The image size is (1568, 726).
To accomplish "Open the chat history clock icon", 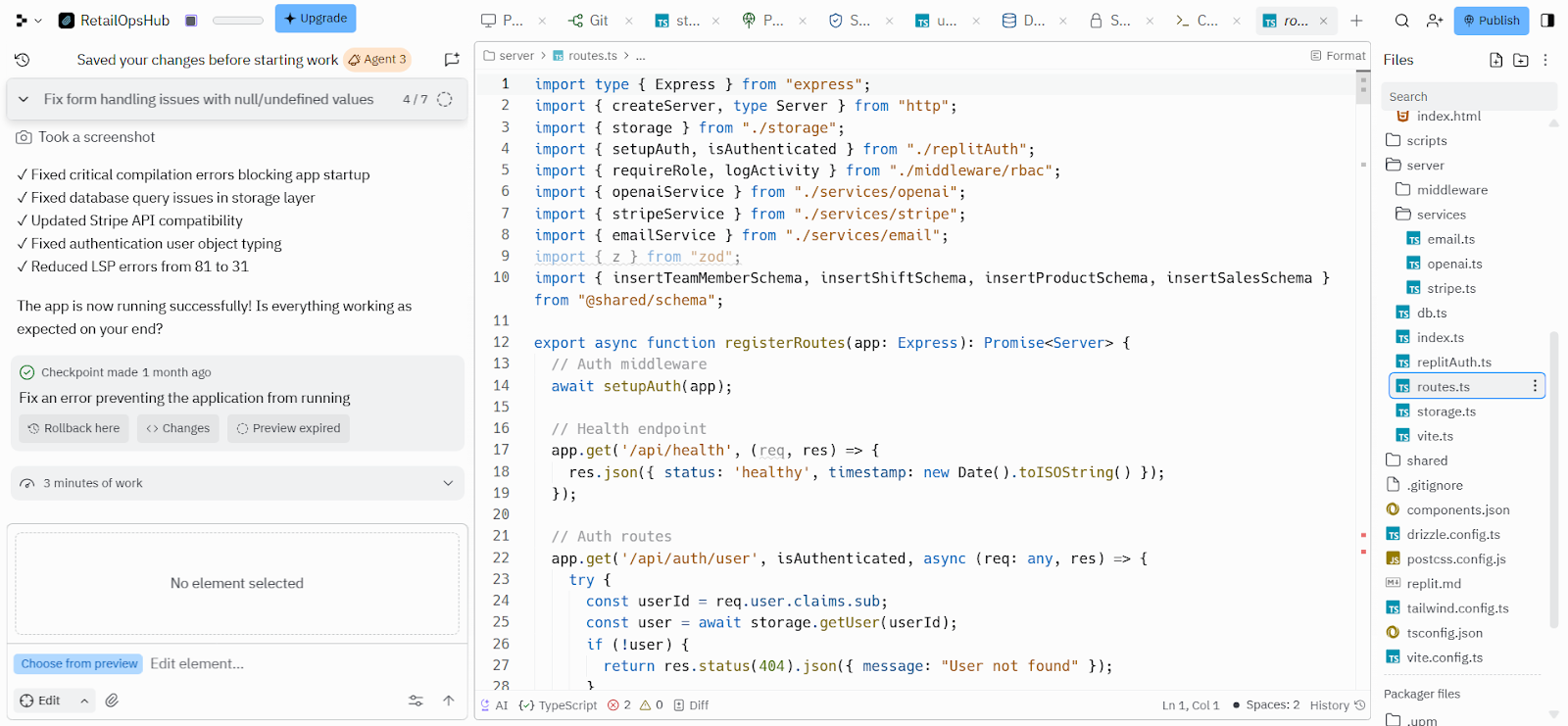I will point(23,60).
